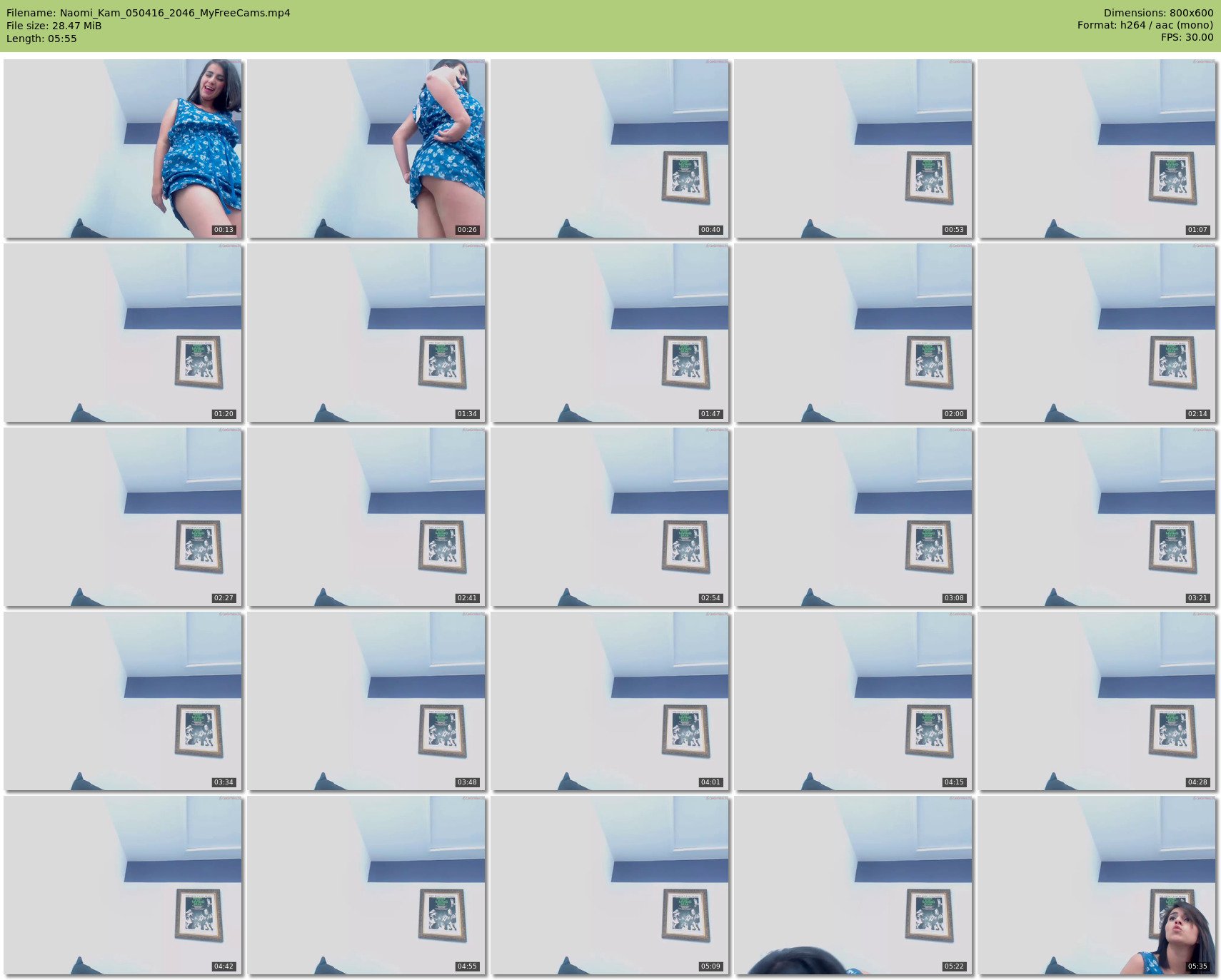
Task: Pick the thumbnail at 02:41
Action: 366,517
